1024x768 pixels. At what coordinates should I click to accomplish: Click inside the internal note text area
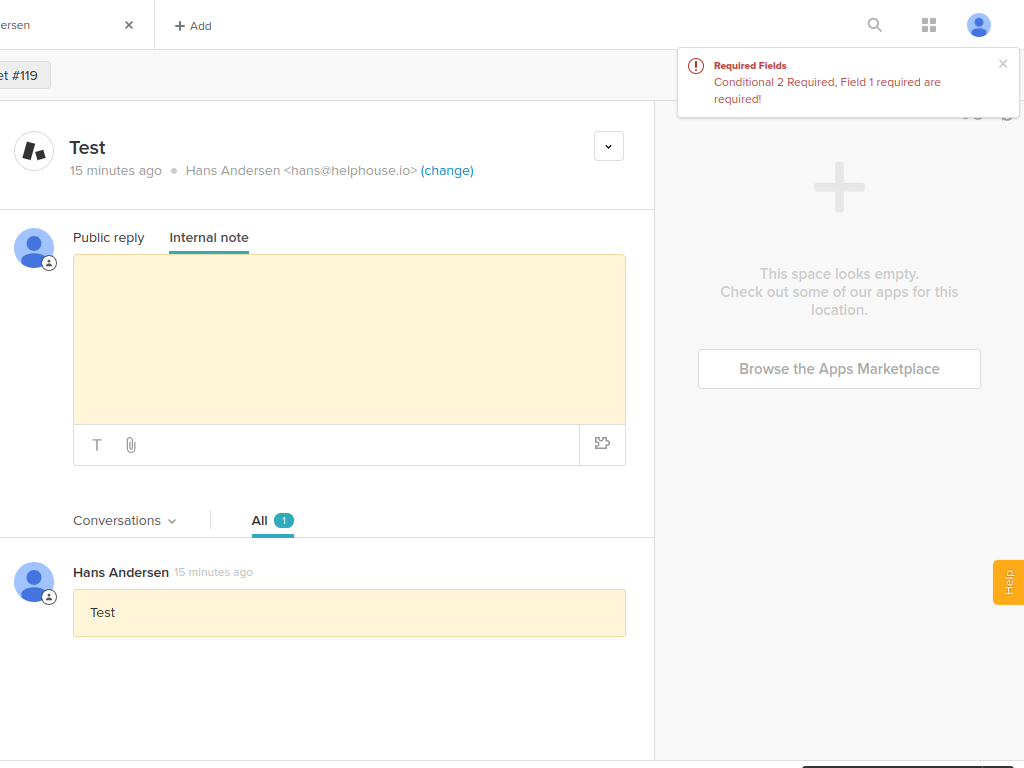pos(349,339)
